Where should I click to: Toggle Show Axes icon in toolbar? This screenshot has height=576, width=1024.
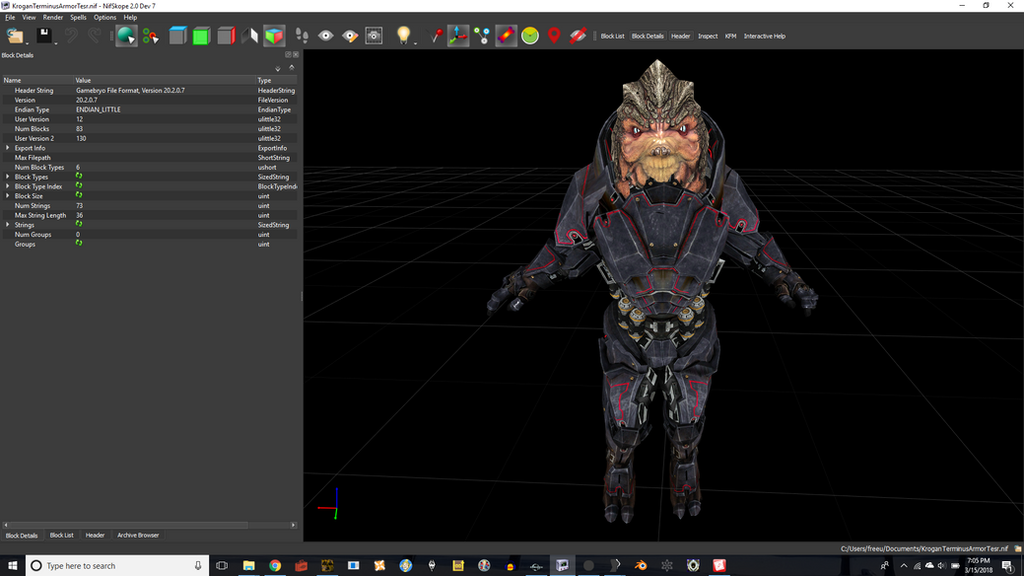click(x=458, y=36)
